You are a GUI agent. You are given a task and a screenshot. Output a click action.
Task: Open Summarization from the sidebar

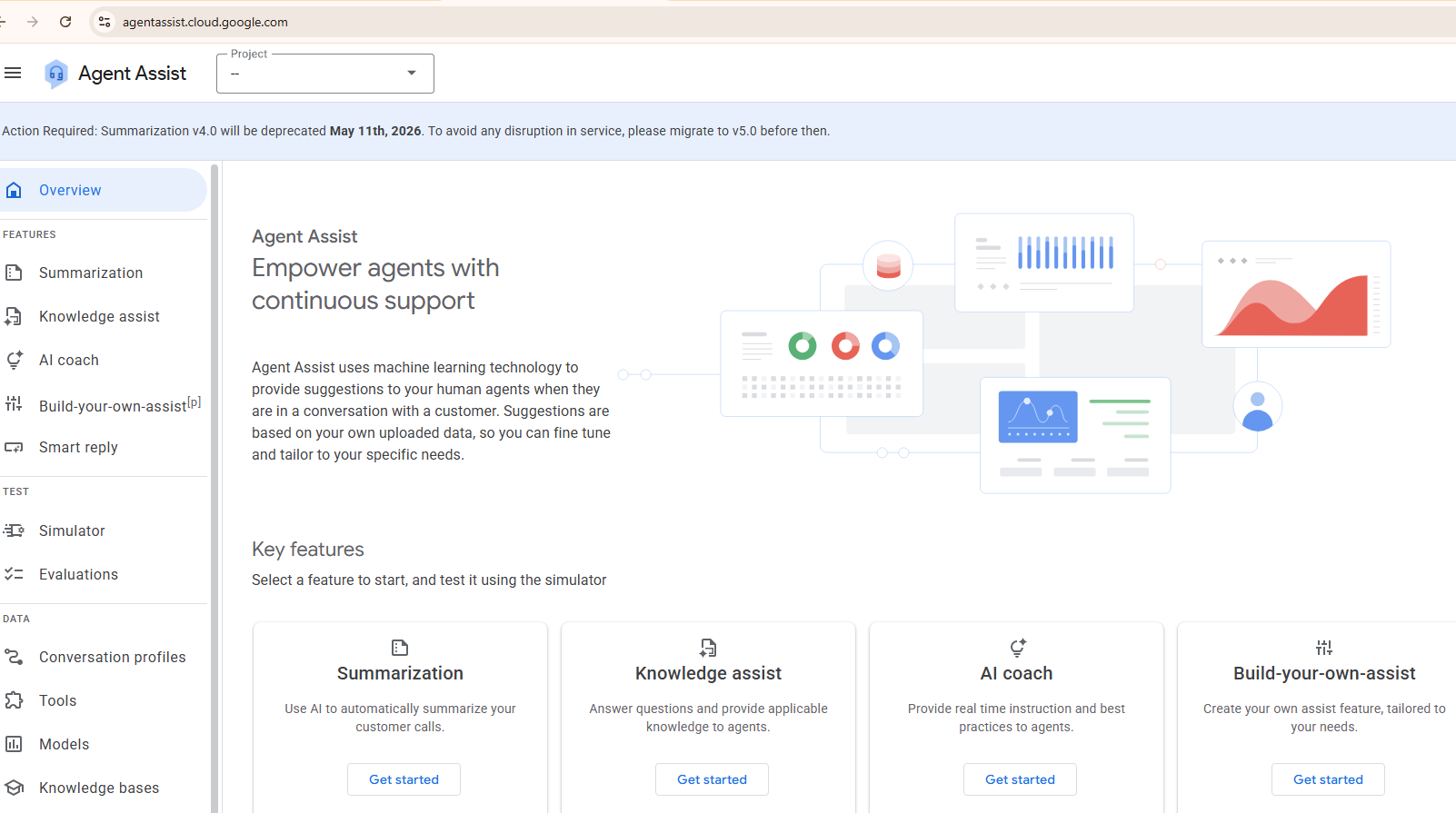103,273
